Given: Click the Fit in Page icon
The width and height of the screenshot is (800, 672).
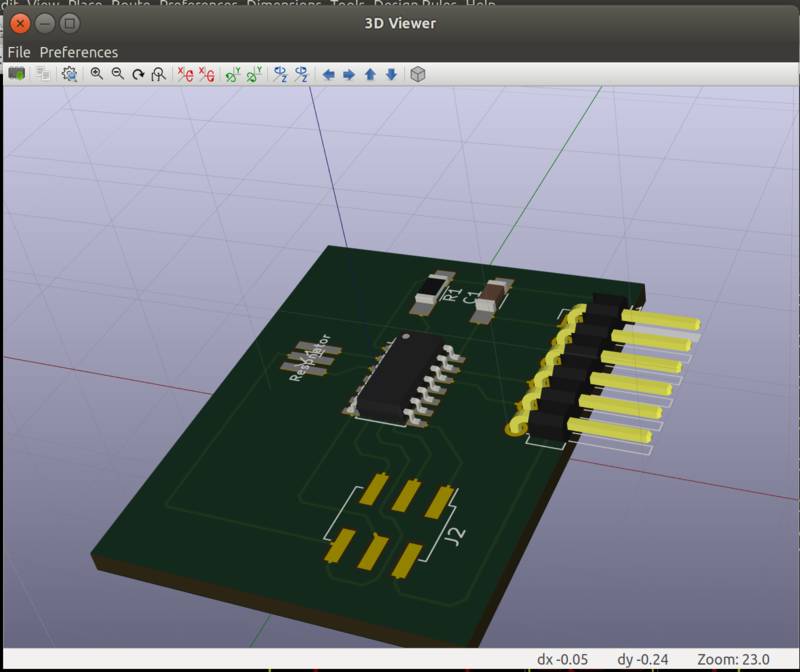Looking at the screenshot, I should [x=160, y=74].
